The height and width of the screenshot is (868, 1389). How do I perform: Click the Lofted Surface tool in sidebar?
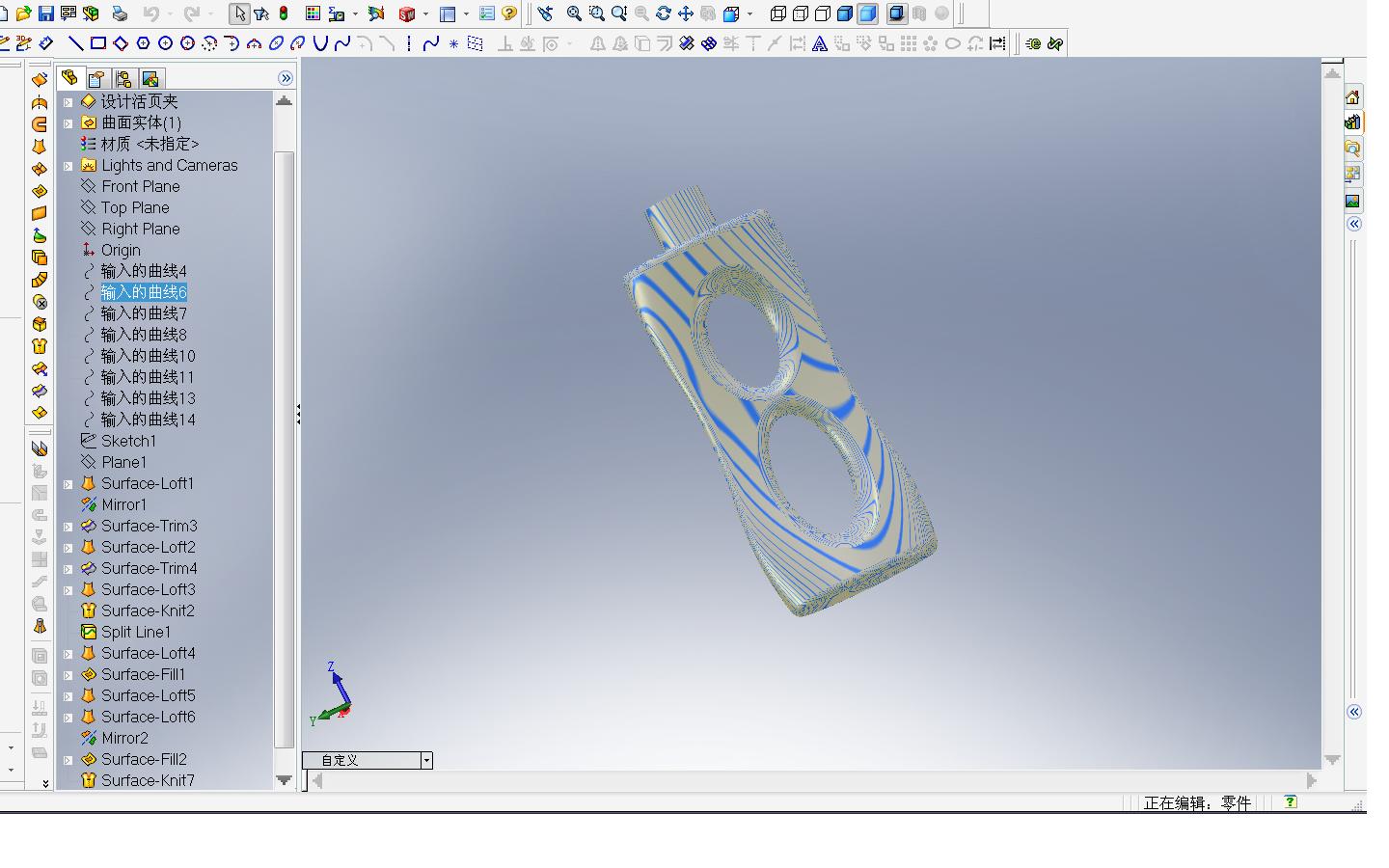pyautogui.click(x=40, y=147)
